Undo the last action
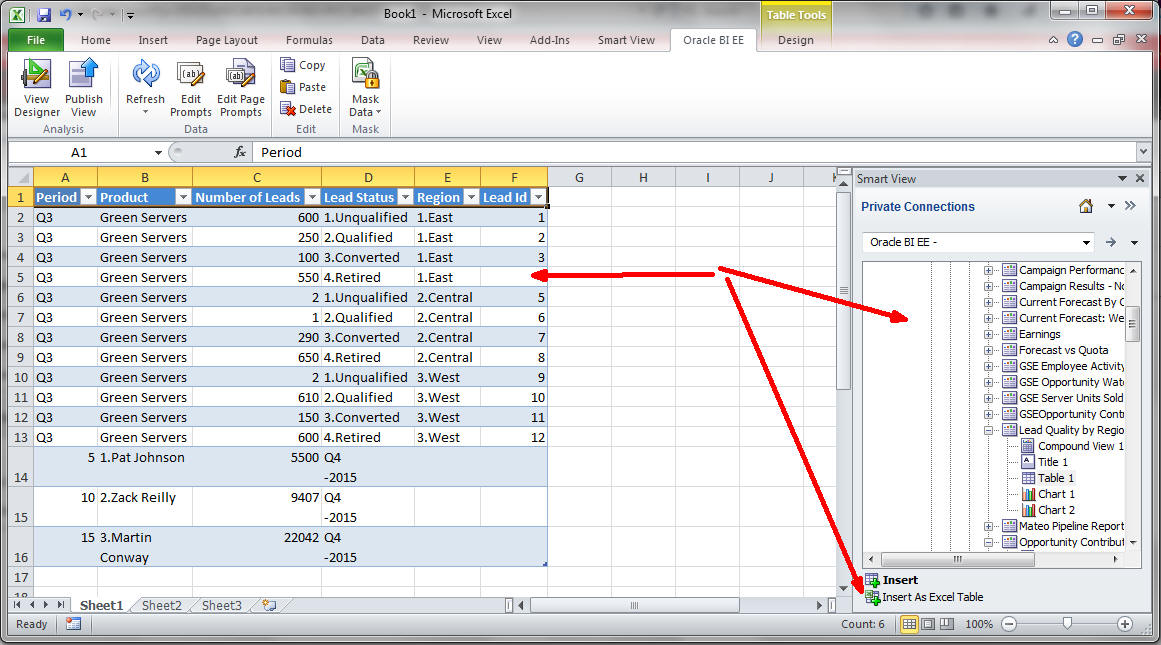This screenshot has width=1161, height=645. tap(66, 14)
